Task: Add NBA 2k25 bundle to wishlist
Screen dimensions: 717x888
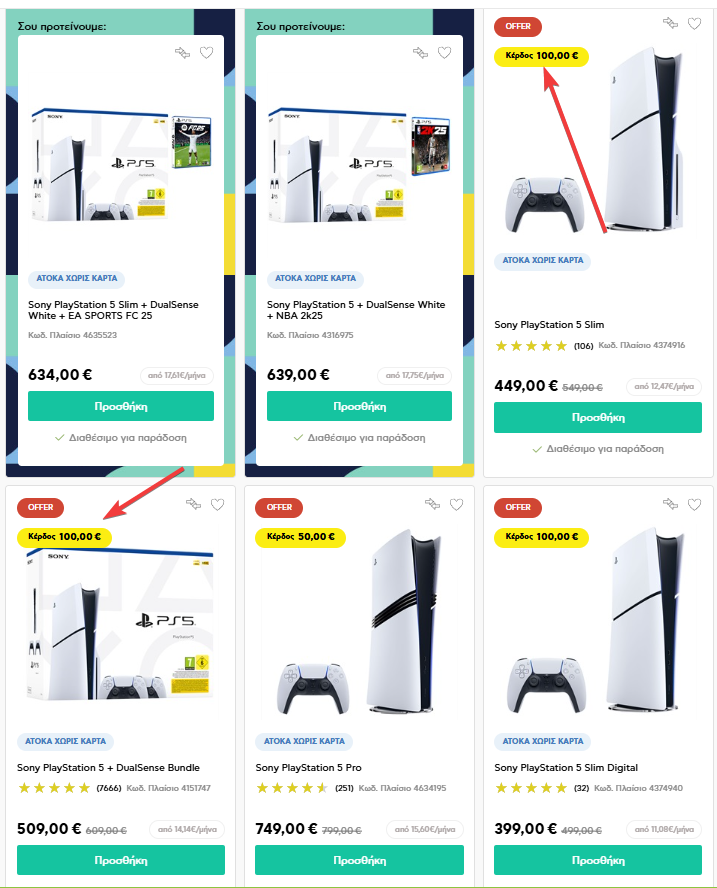Action: 445,53
